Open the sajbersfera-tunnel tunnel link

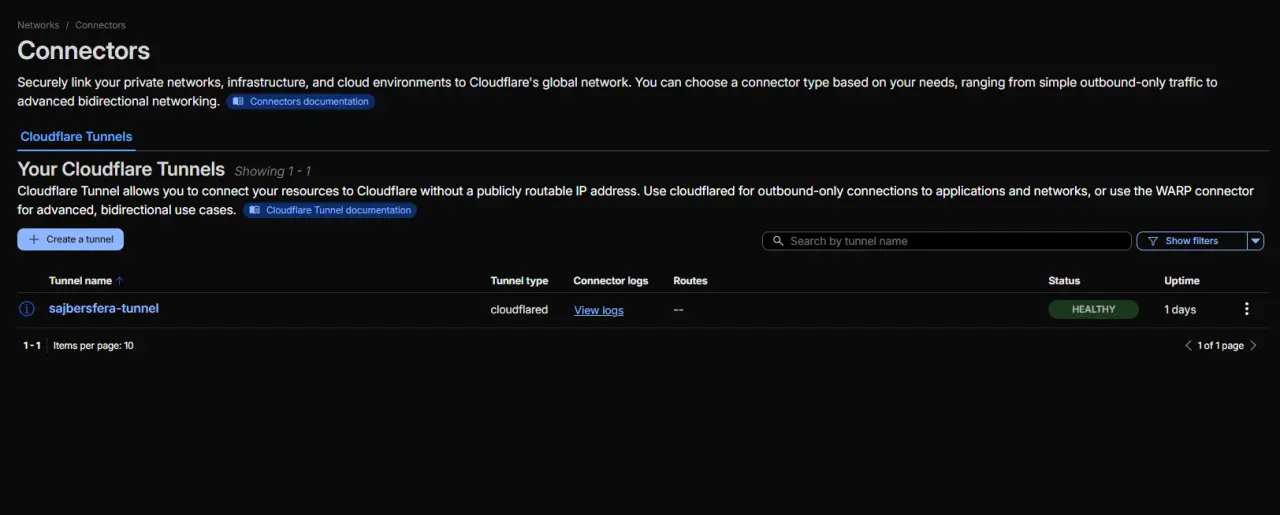pyautogui.click(x=104, y=308)
